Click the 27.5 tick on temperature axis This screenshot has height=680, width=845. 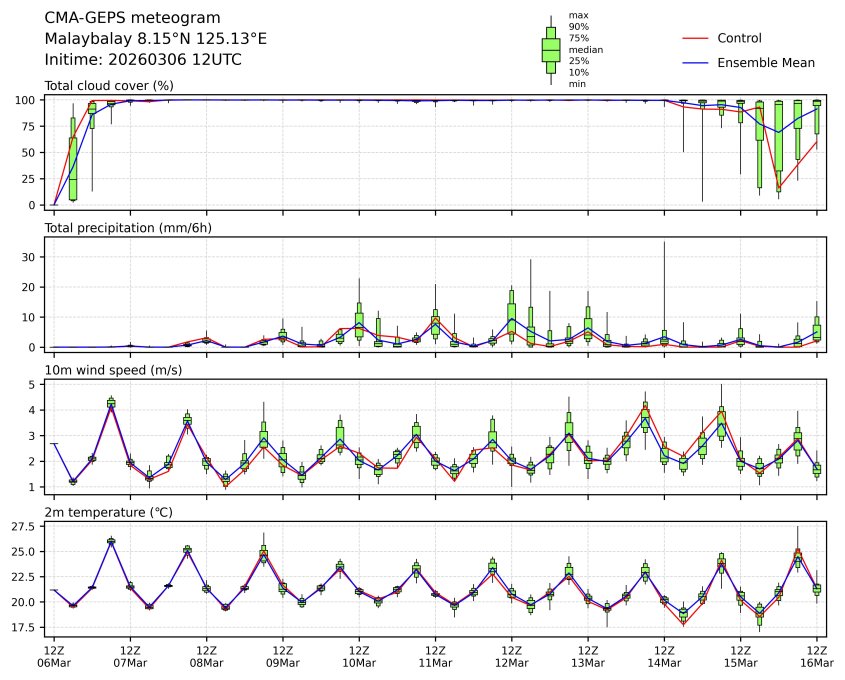pyautogui.click(x=26, y=525)
